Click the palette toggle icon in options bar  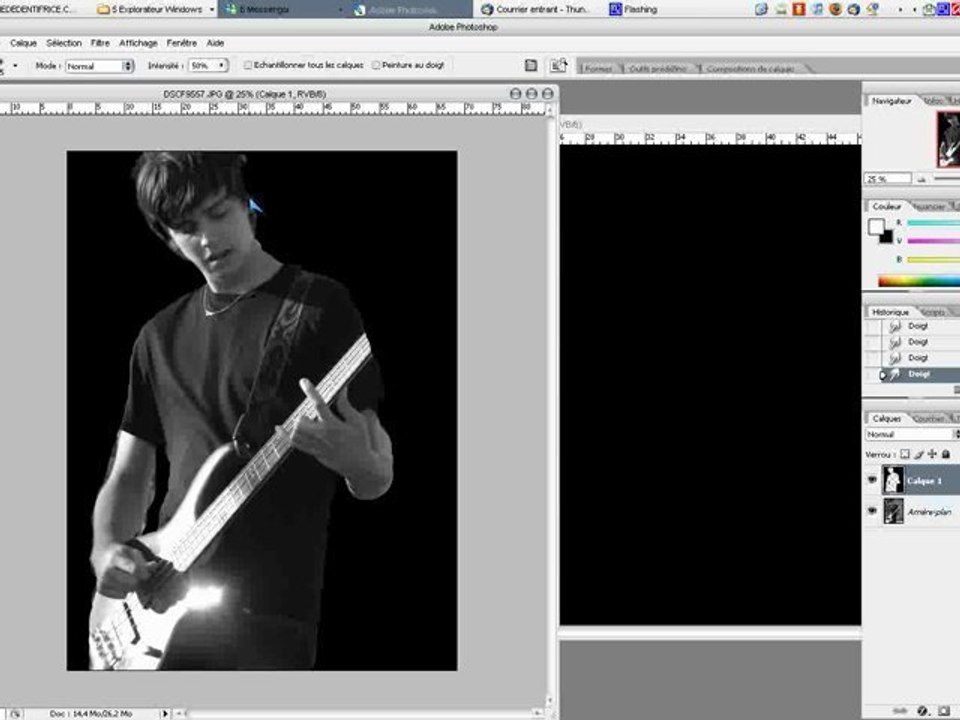tap(531, 66)
